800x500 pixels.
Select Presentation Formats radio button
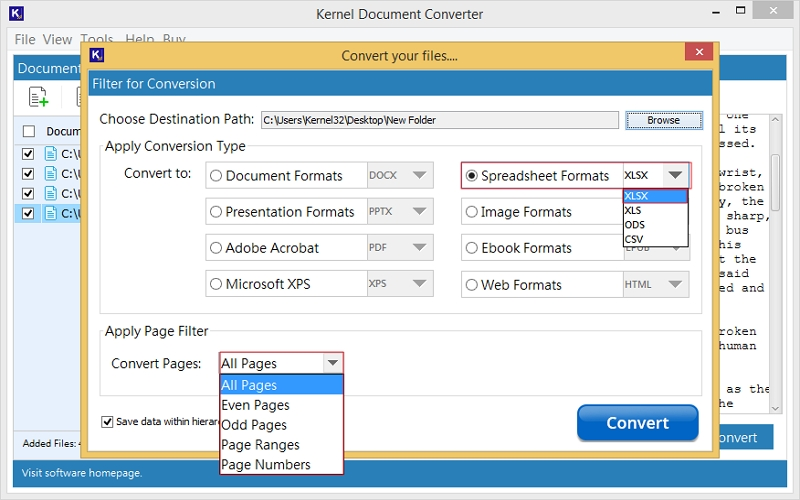point(216,212)
